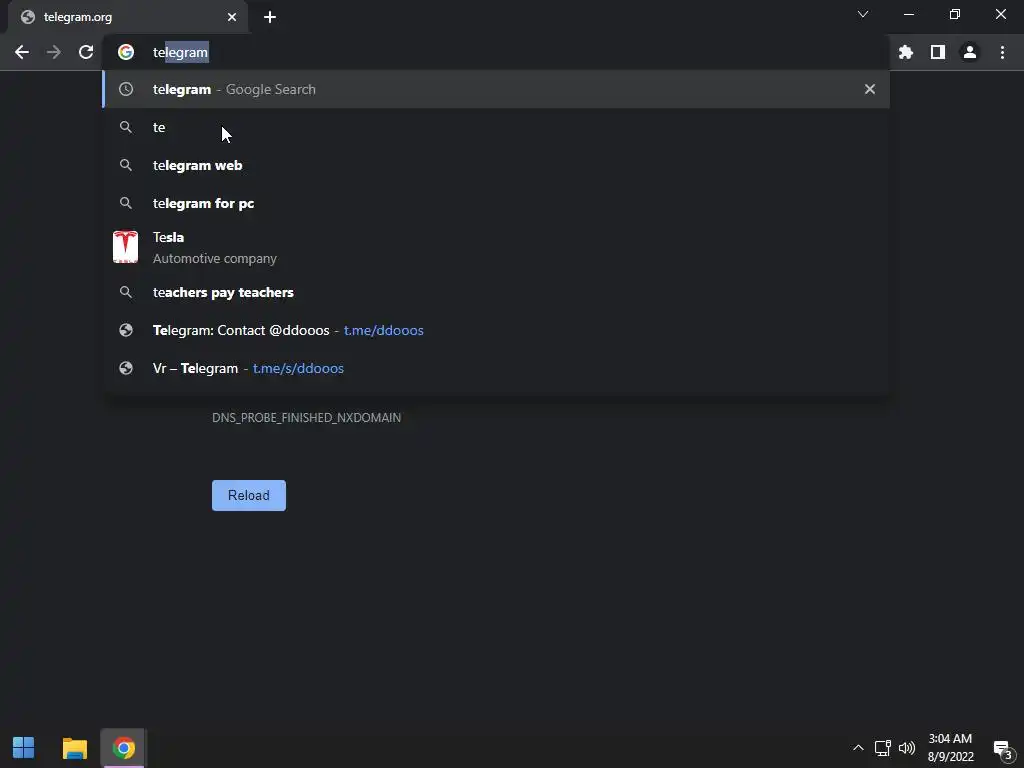Screen dimensions: 1024x768
Task: Open File Explorer from taskbar
Action: tap(74, 748)
